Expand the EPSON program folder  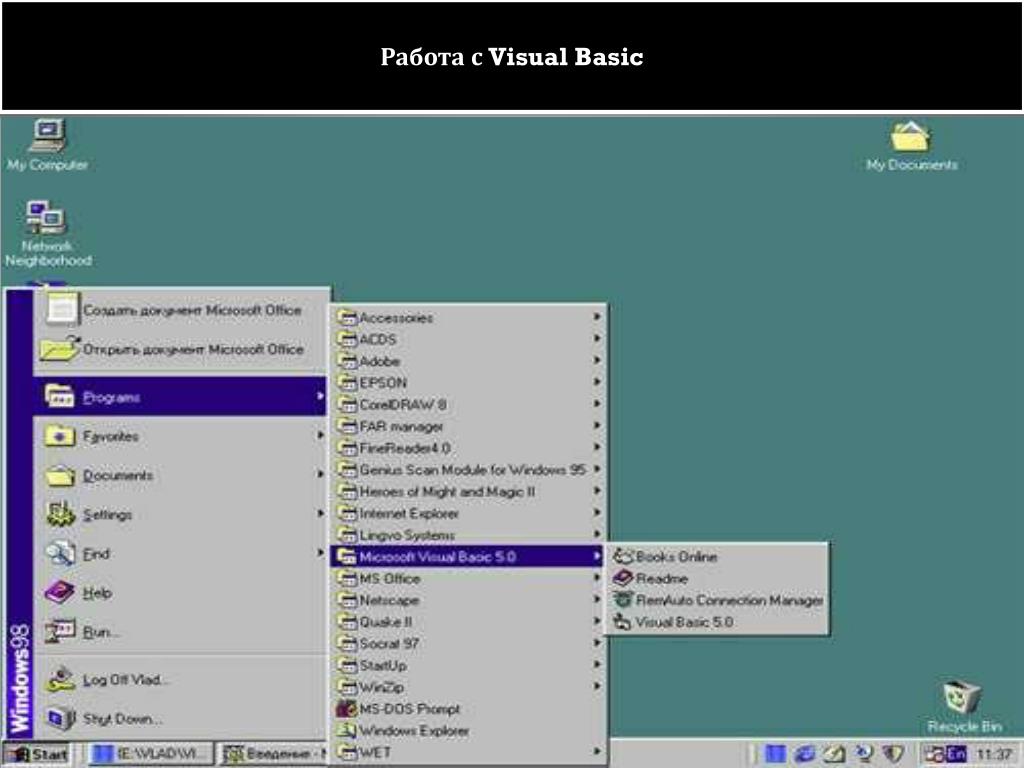(468, 383)
